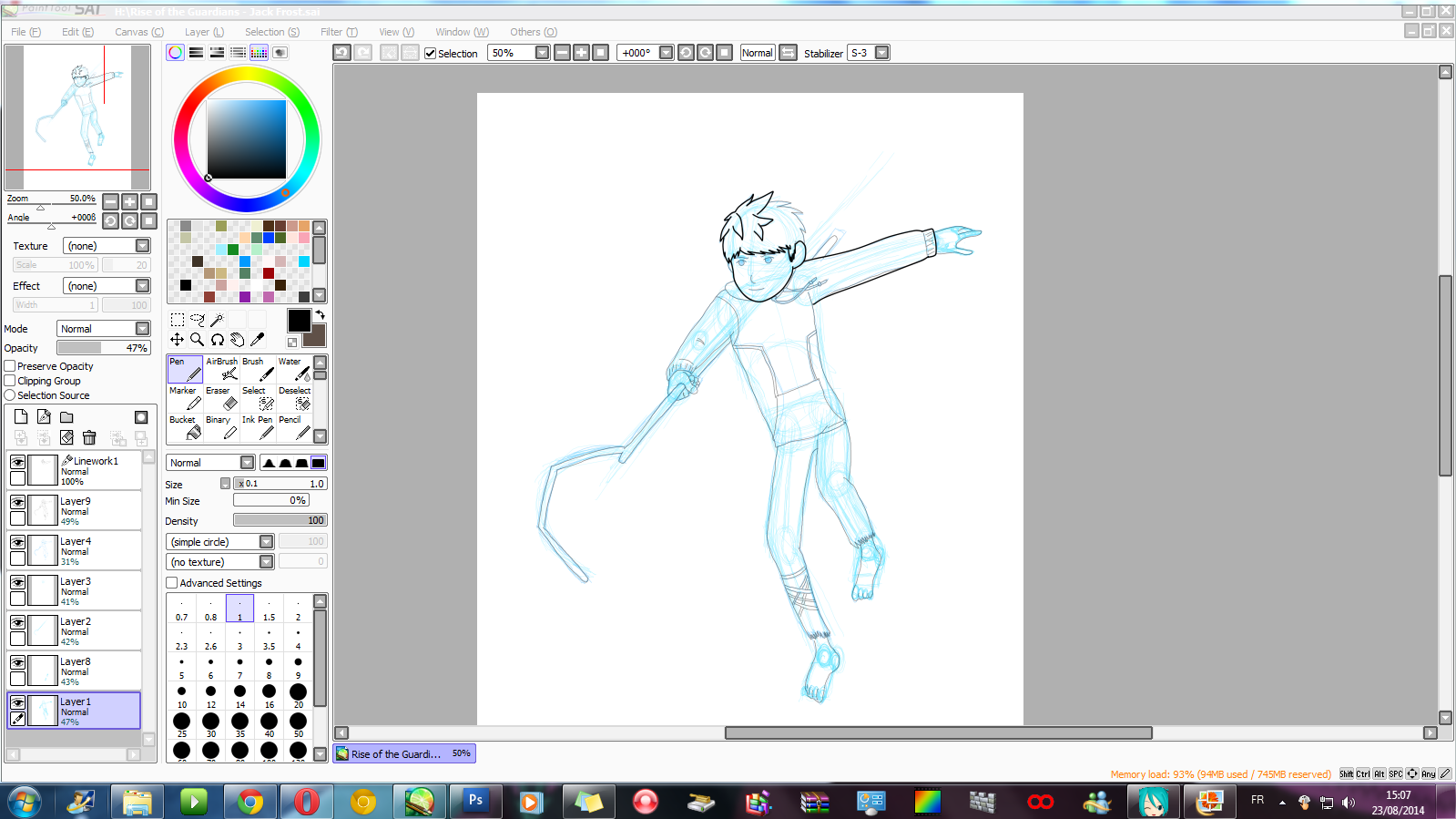Image resolution: width=1456 pixels, height=819 pixels.
Task: Select the Eraser tool
Action: [221, 398]
